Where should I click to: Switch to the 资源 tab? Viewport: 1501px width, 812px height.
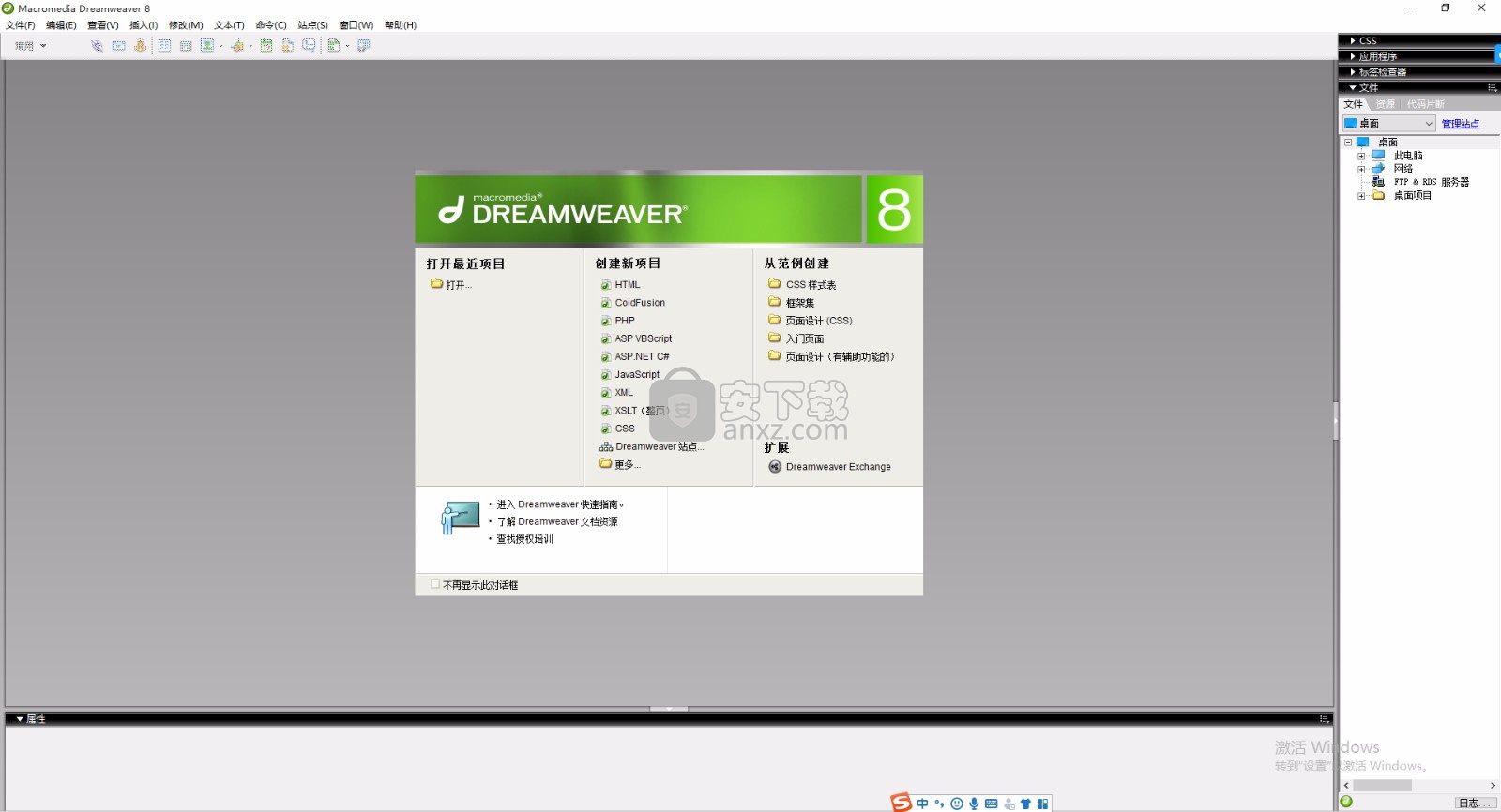(x=1385, y=104)
